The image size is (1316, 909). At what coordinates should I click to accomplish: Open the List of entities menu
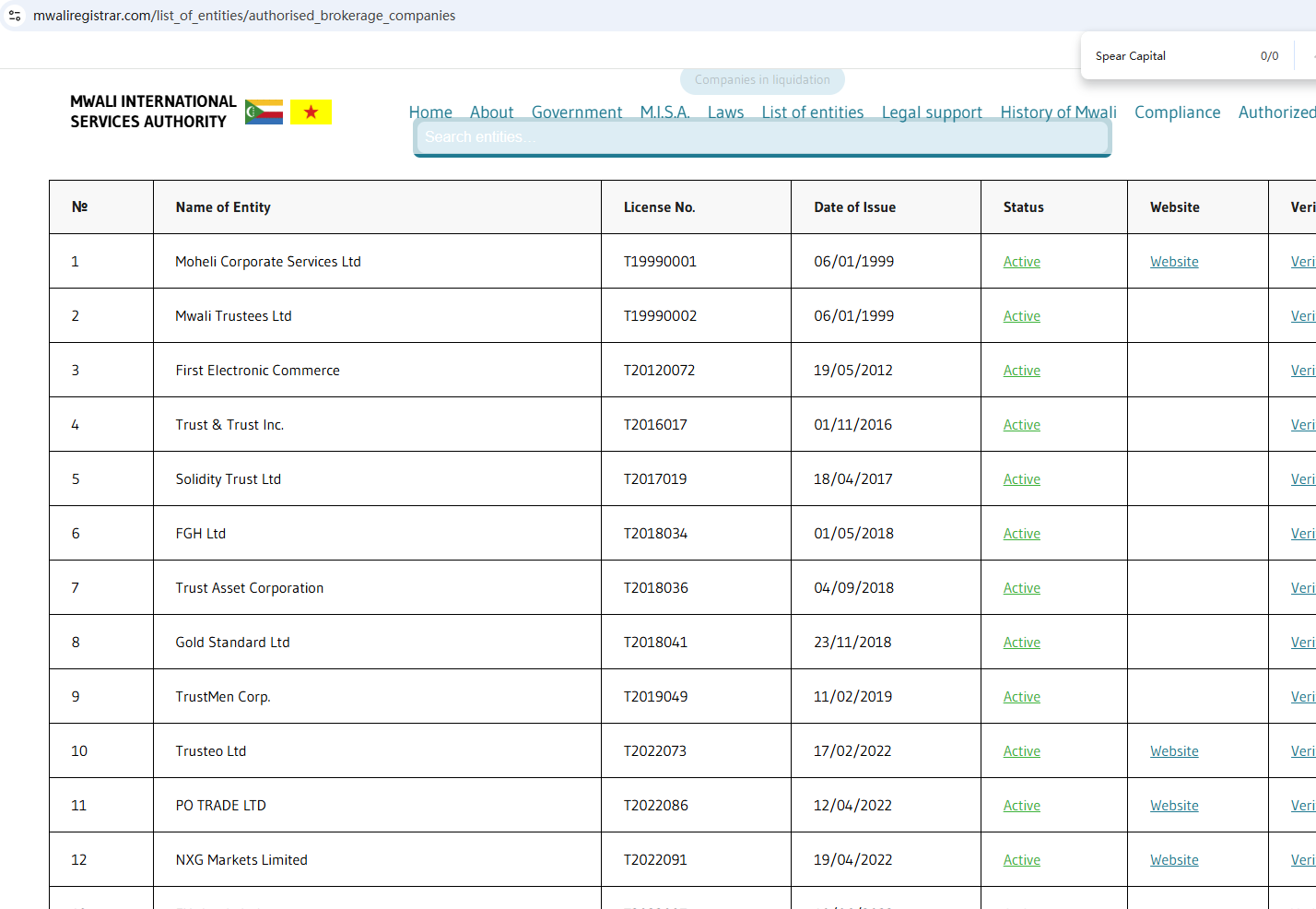click(x=812, y=112)
